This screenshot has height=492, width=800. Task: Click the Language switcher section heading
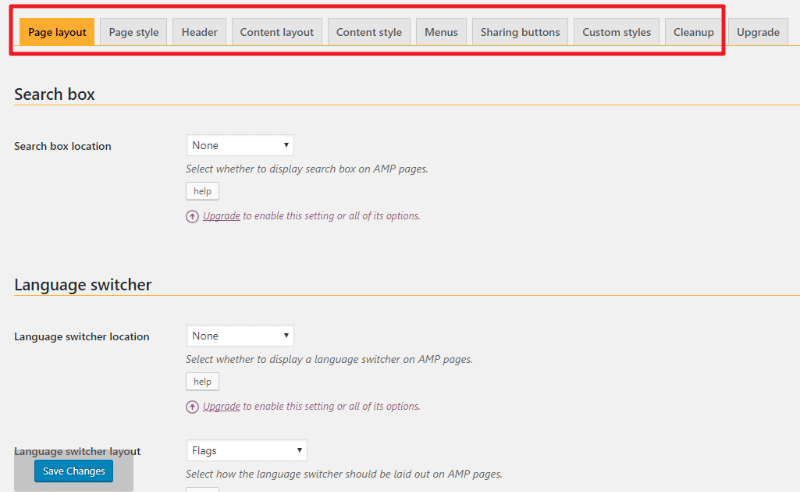pyautogui.click(x=83, y=285)
